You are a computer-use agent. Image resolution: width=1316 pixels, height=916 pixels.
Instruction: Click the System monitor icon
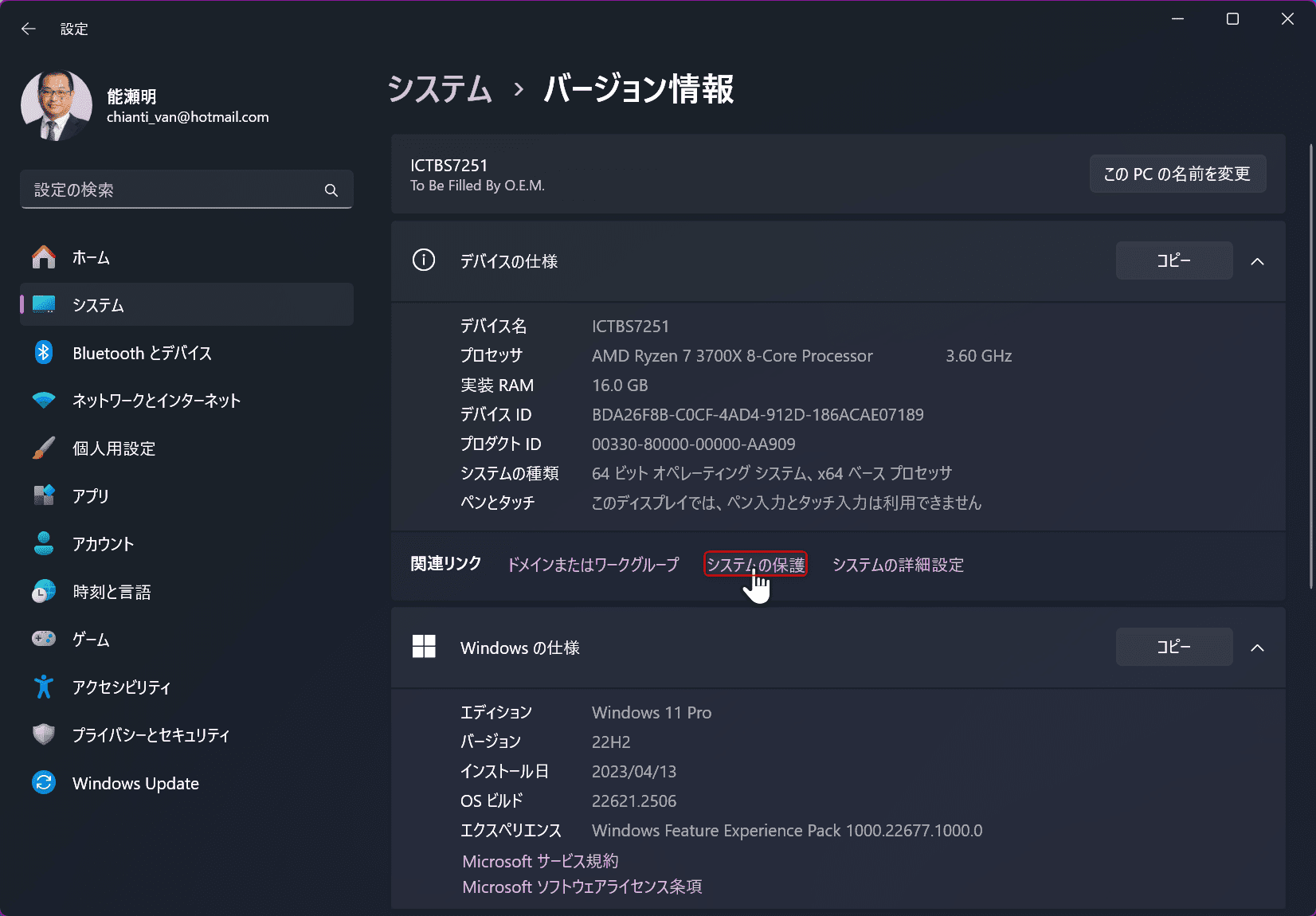pyautogui.click(x=44, y=305)
